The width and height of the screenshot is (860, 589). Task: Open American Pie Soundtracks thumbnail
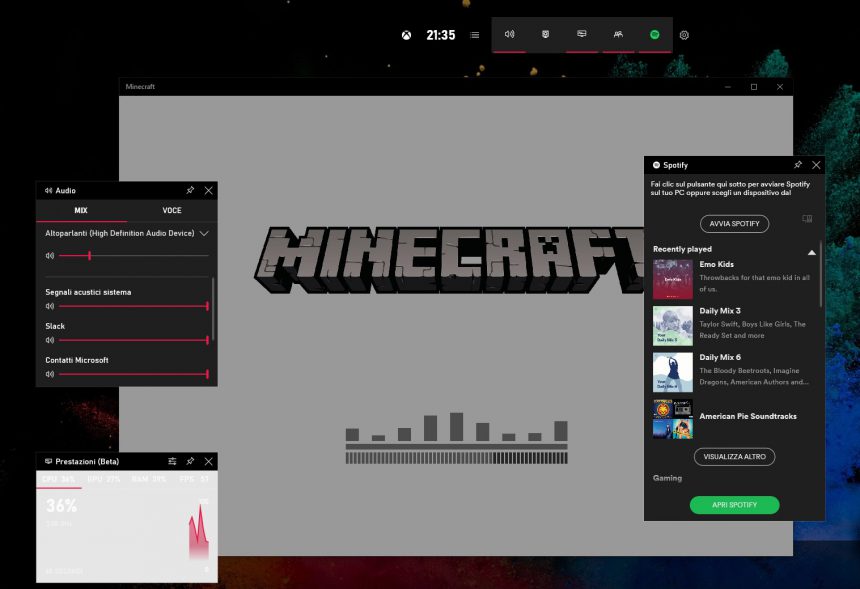click(x=673, y=419)
